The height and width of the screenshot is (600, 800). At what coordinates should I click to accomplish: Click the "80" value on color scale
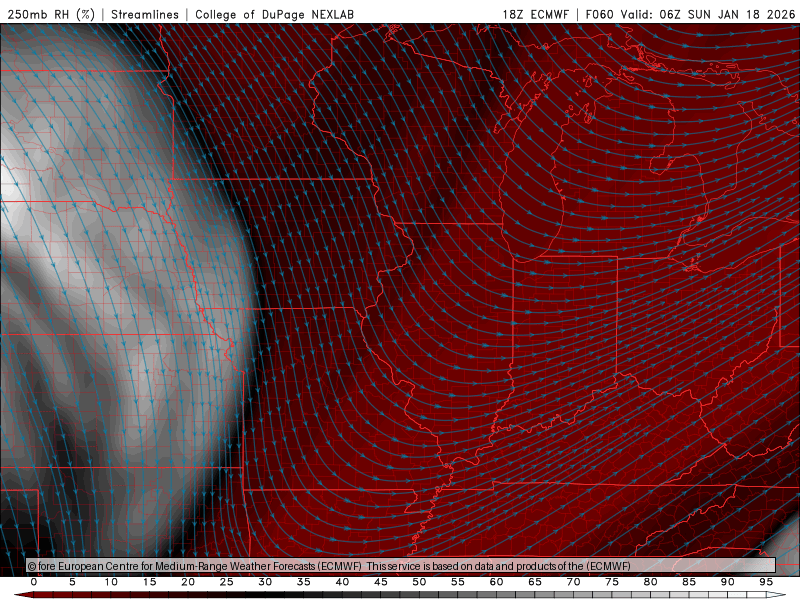pos(651,582)
